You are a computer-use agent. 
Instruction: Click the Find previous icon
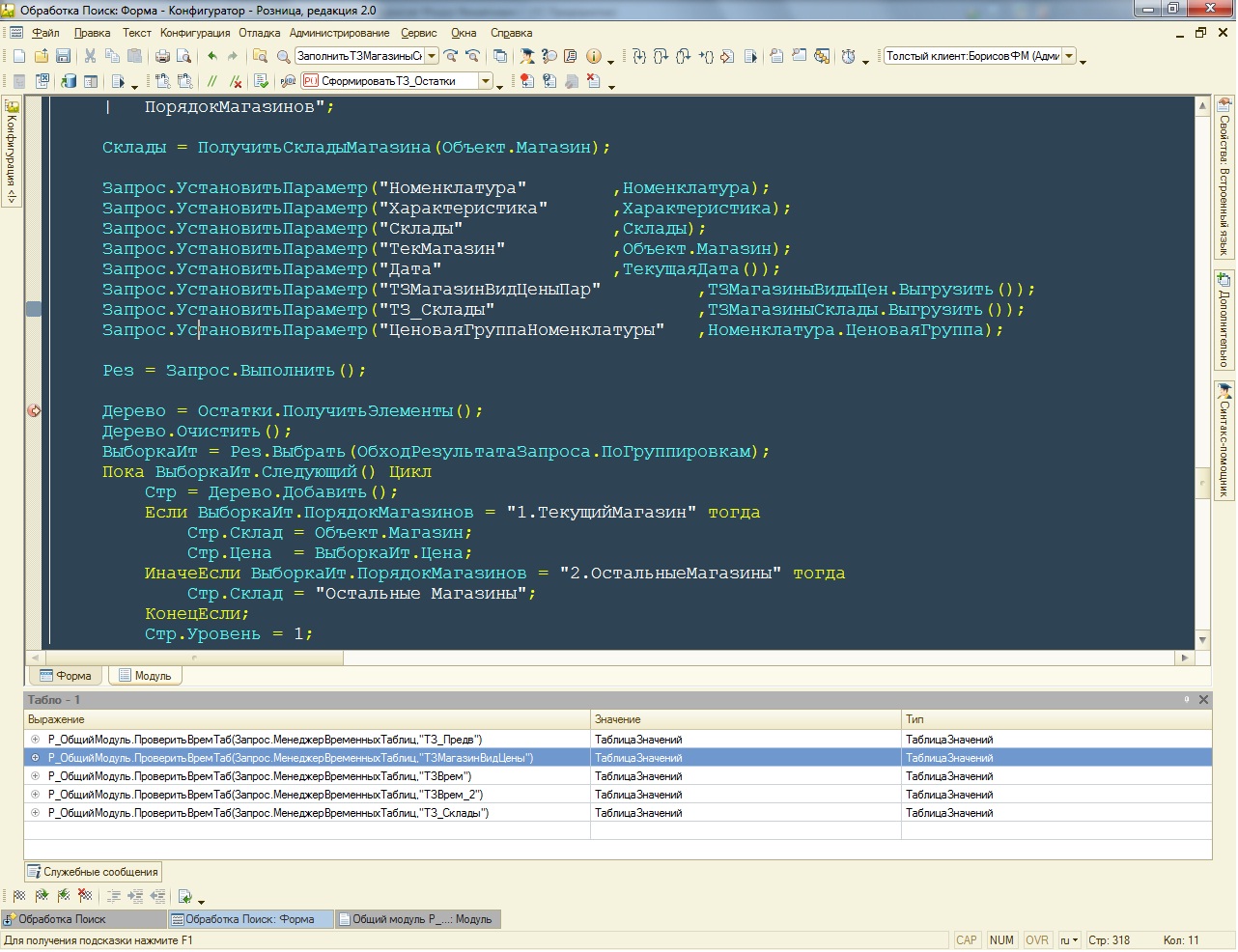point(472,56)
